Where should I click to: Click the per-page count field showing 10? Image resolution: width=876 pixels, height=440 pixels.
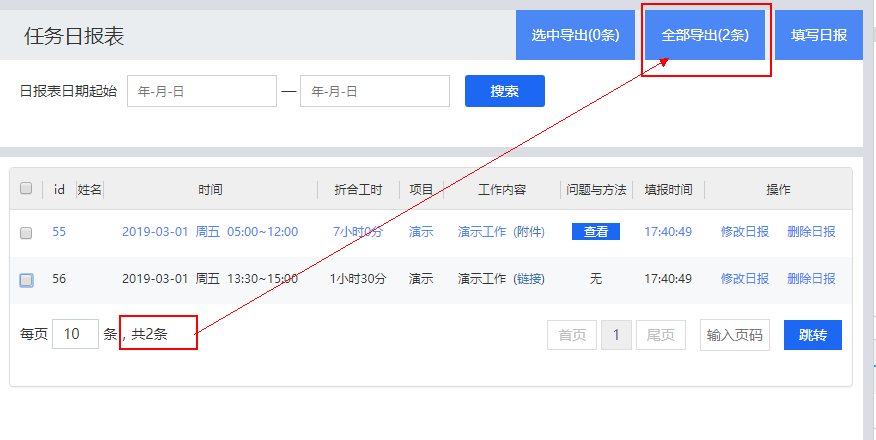[75, 334]
